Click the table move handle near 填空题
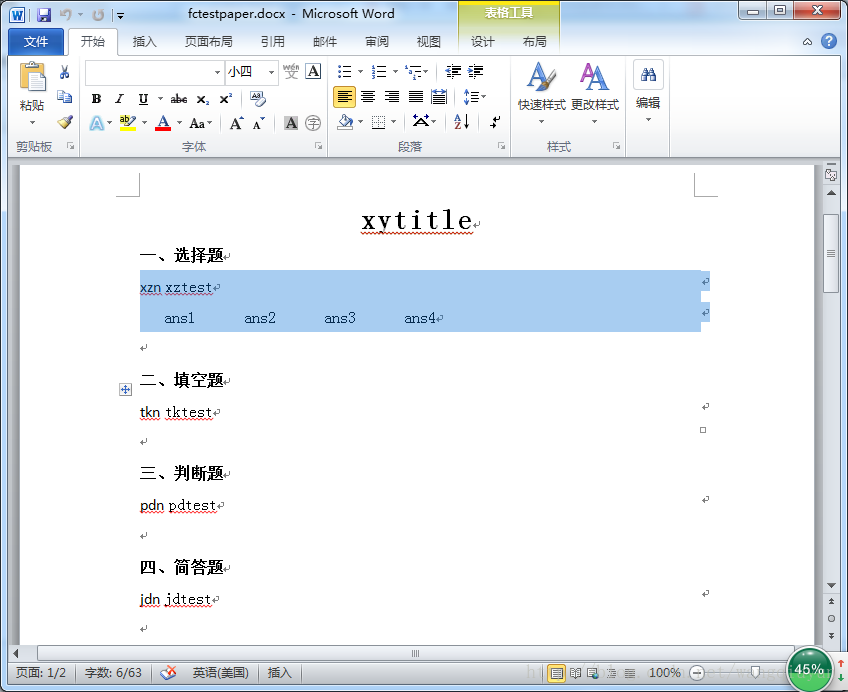This screenshot has width=848, height=692. (x=125, y=389)
